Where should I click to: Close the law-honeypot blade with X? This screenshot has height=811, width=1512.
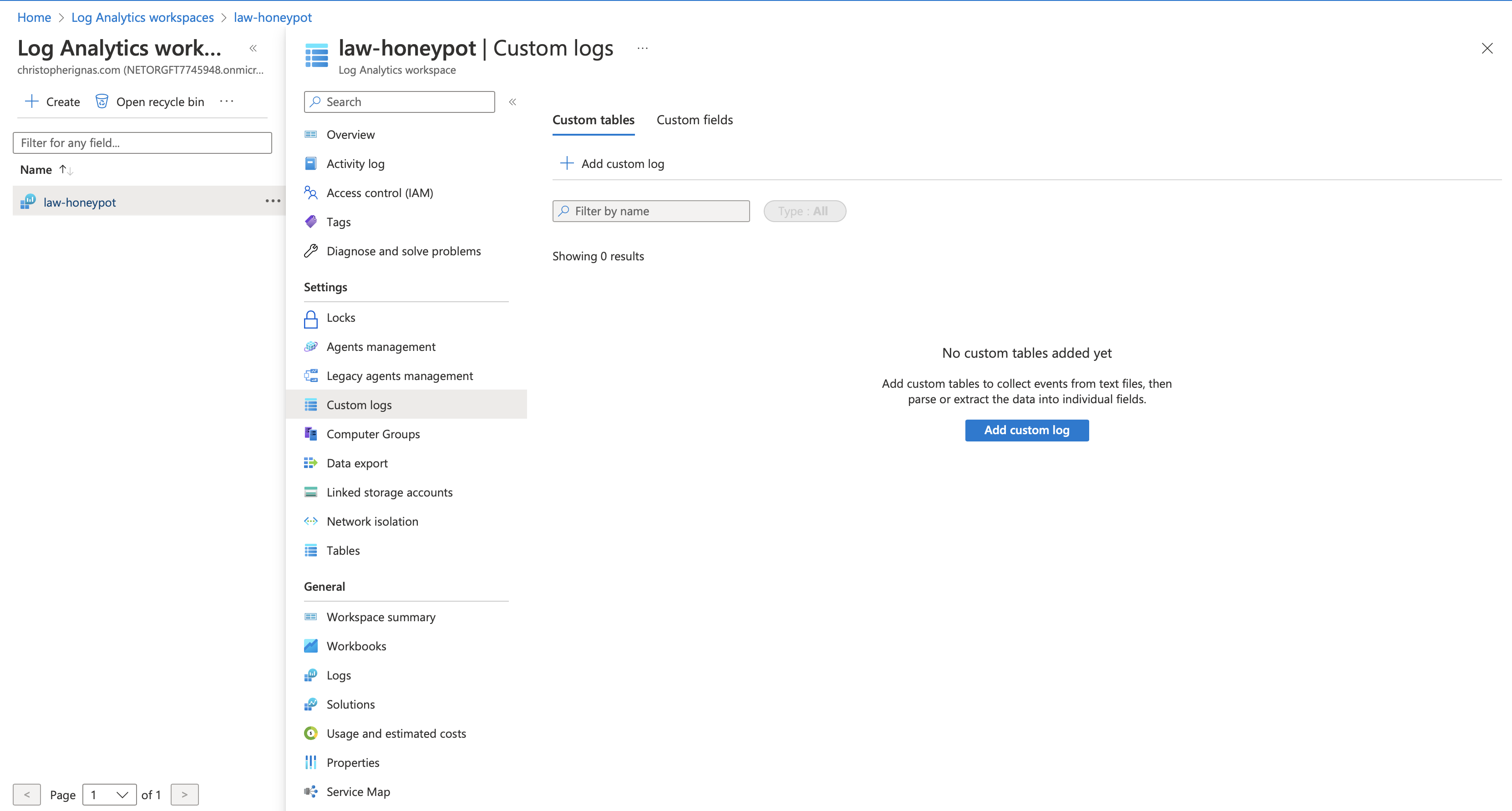click(x=1487, y=49)
